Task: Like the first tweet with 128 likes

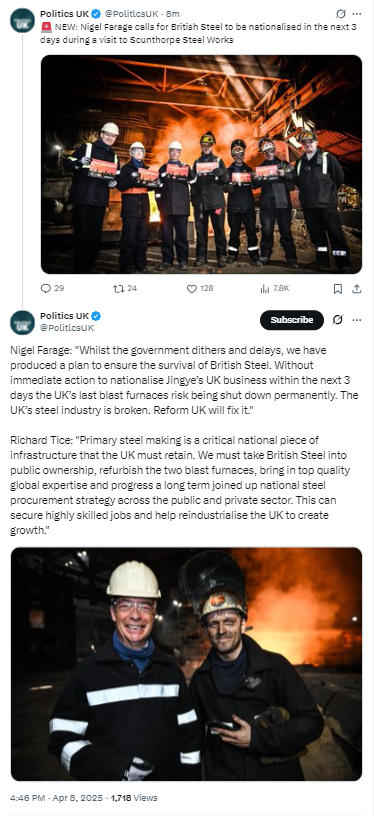Action: click(x=200, y=288)
